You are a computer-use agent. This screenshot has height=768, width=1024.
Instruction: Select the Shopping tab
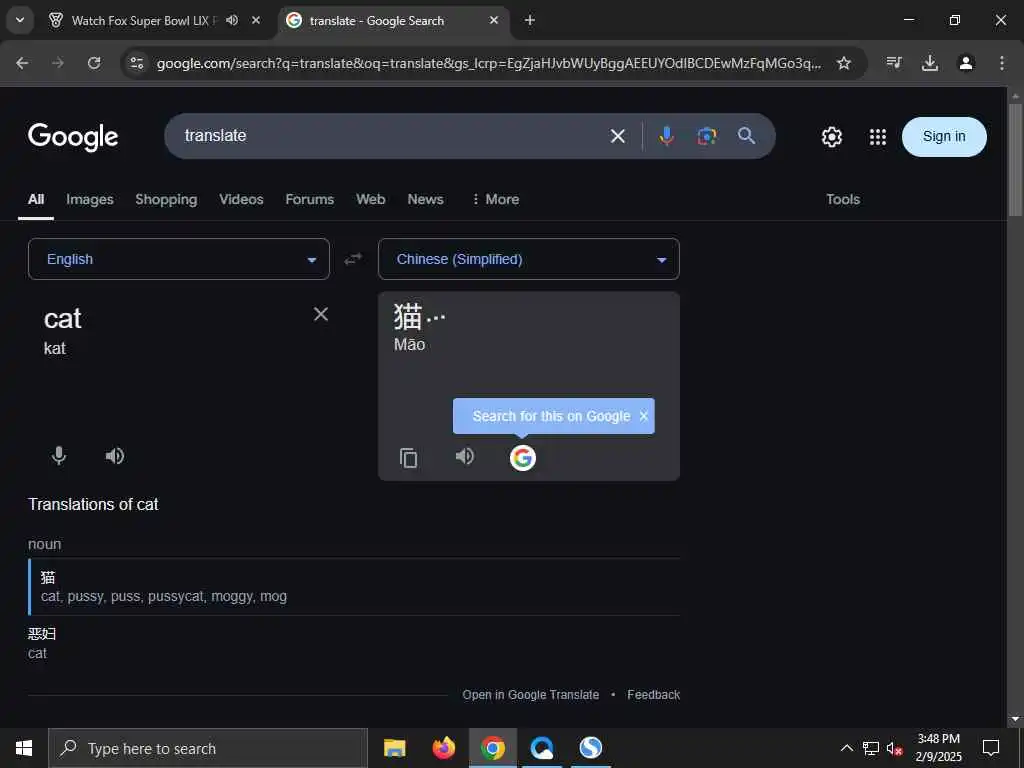[x=166, y=199]
